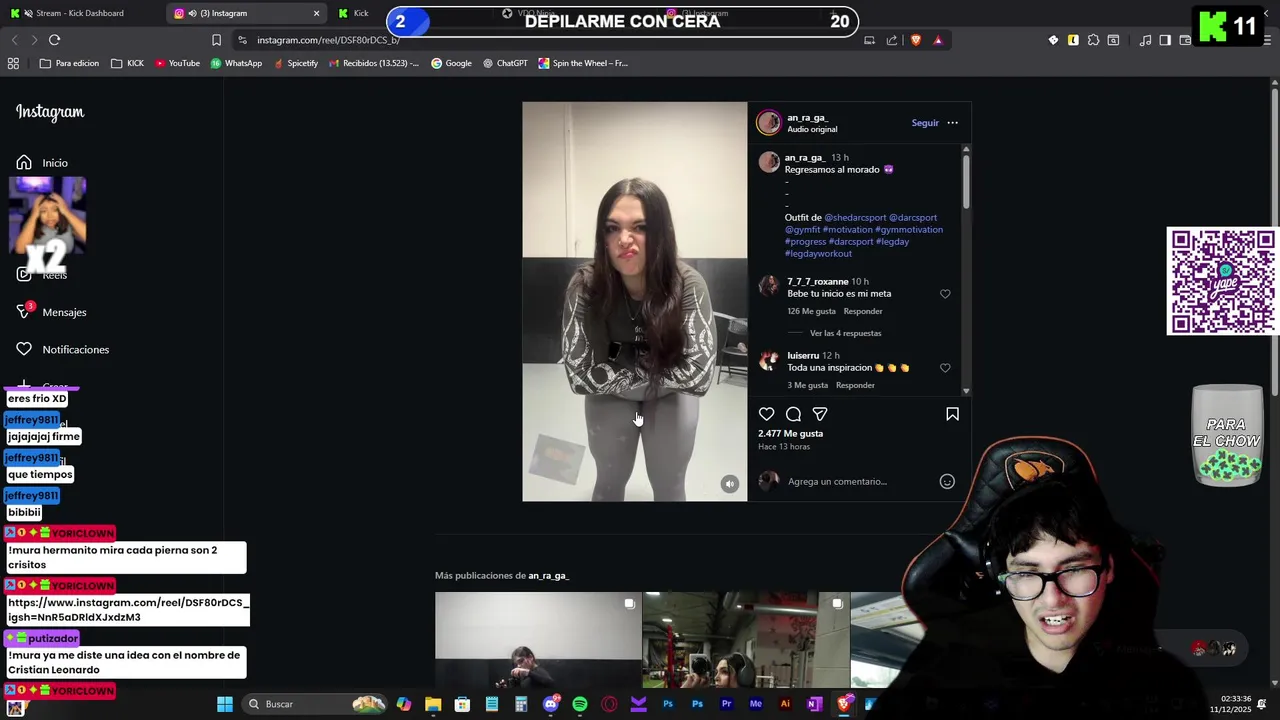Open Spotify from the taskbar

click(x=580, y=704)
